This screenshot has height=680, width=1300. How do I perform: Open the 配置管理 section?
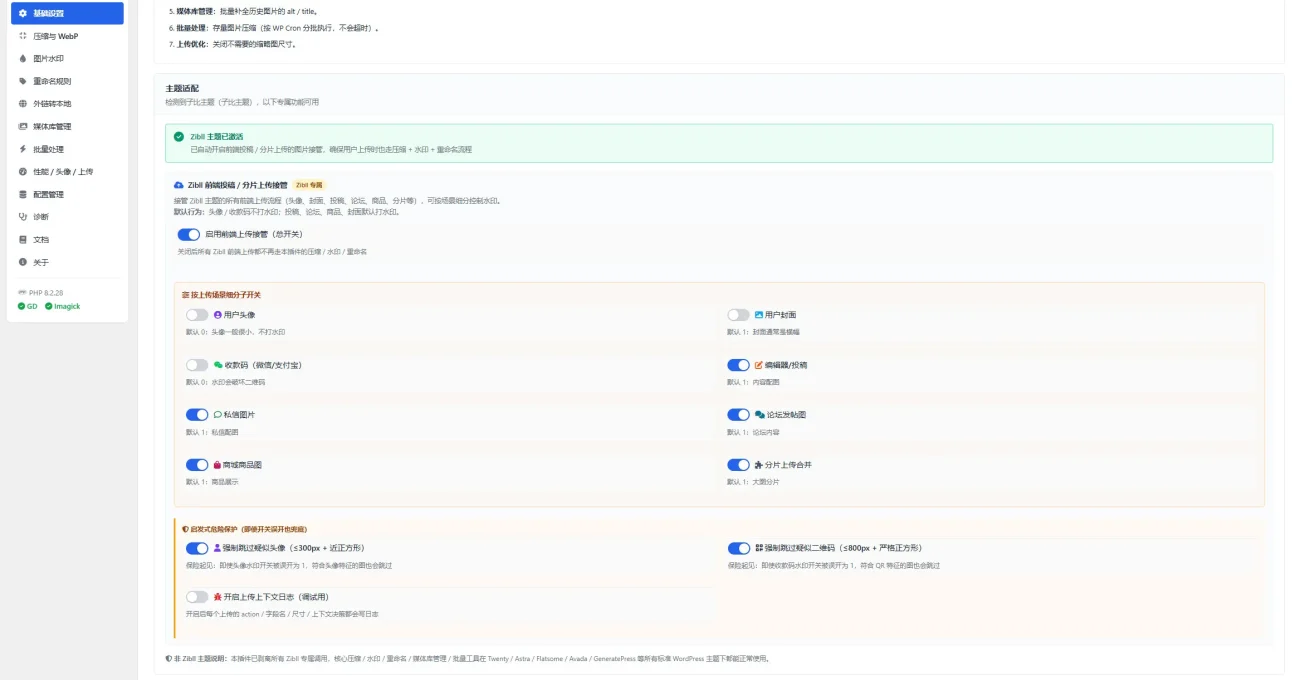click(68, 194)
